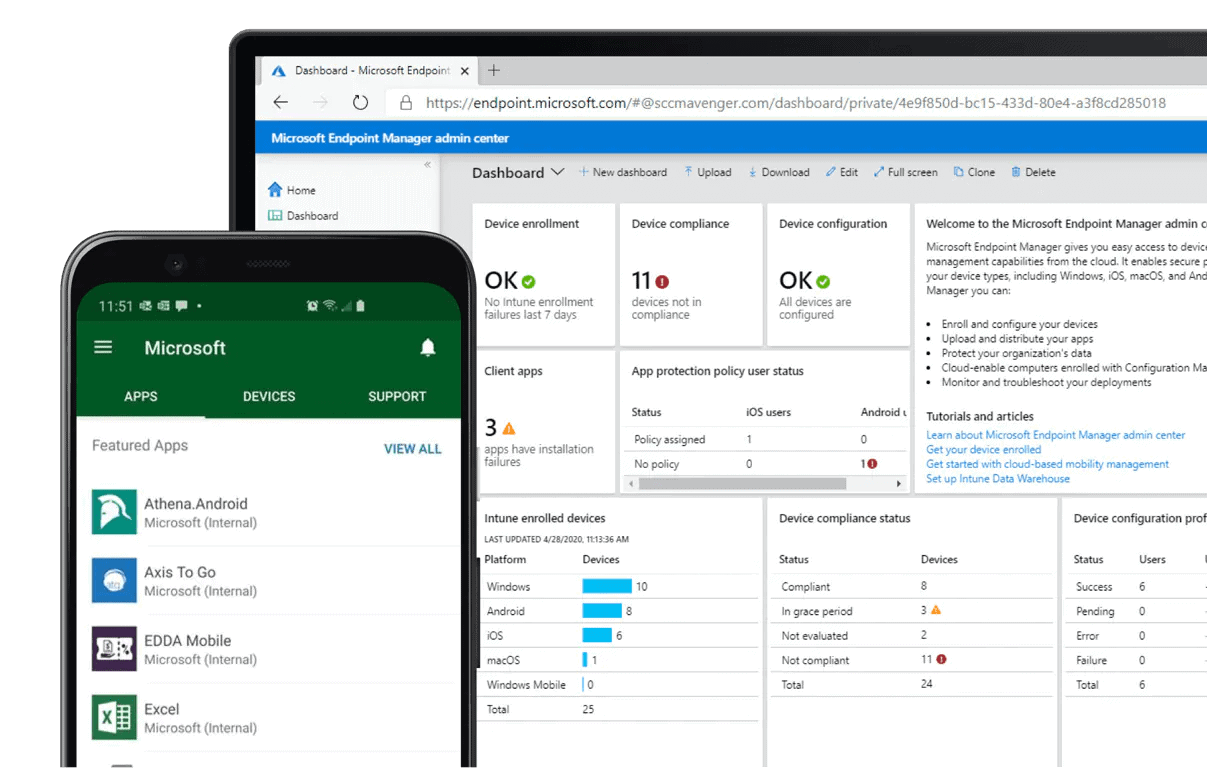Open Get started with cloud-based mobility management link
Screen dimensions: 1207x768
[1047, 464]
